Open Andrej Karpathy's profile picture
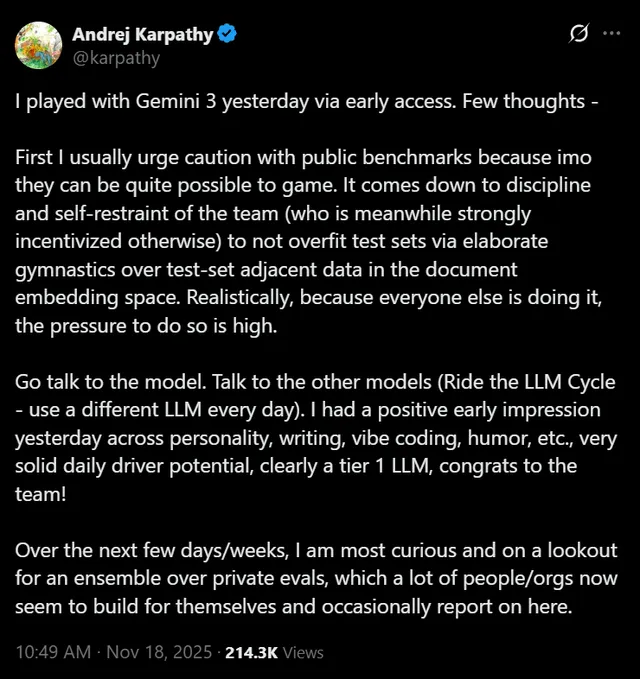Image resolution: width=640 pixels, height=679 pixels. (x=40, y=45)
